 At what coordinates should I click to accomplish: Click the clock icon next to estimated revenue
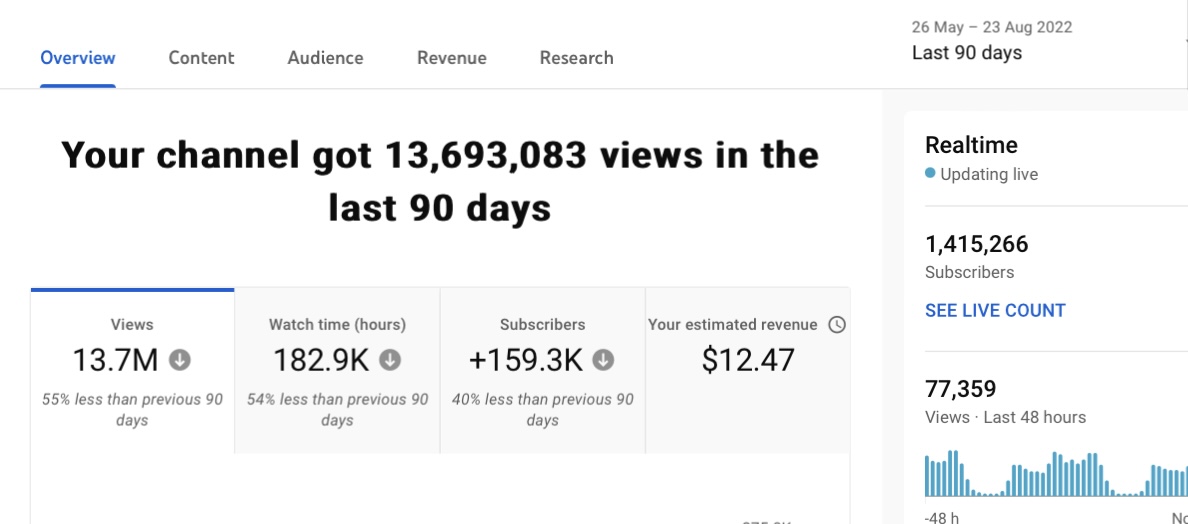836,325
